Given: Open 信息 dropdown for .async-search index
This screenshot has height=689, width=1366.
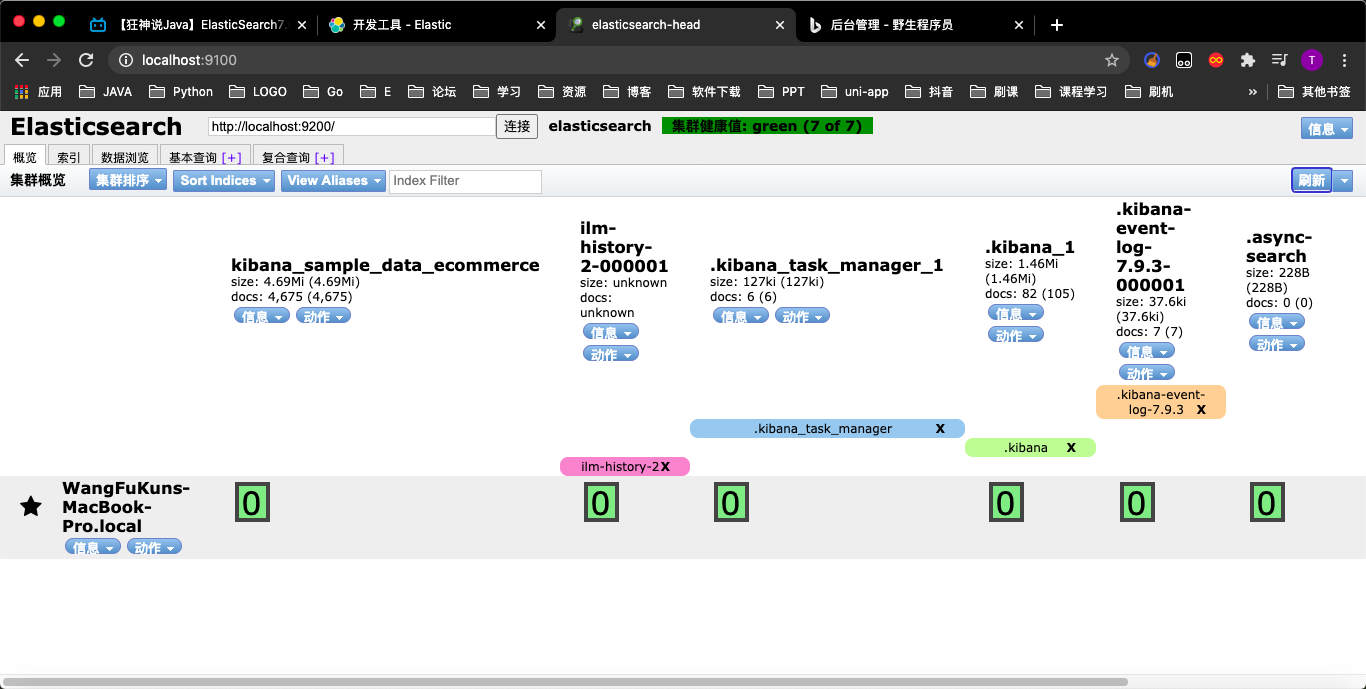Looking at the screenshot, I should (1277, 322).
